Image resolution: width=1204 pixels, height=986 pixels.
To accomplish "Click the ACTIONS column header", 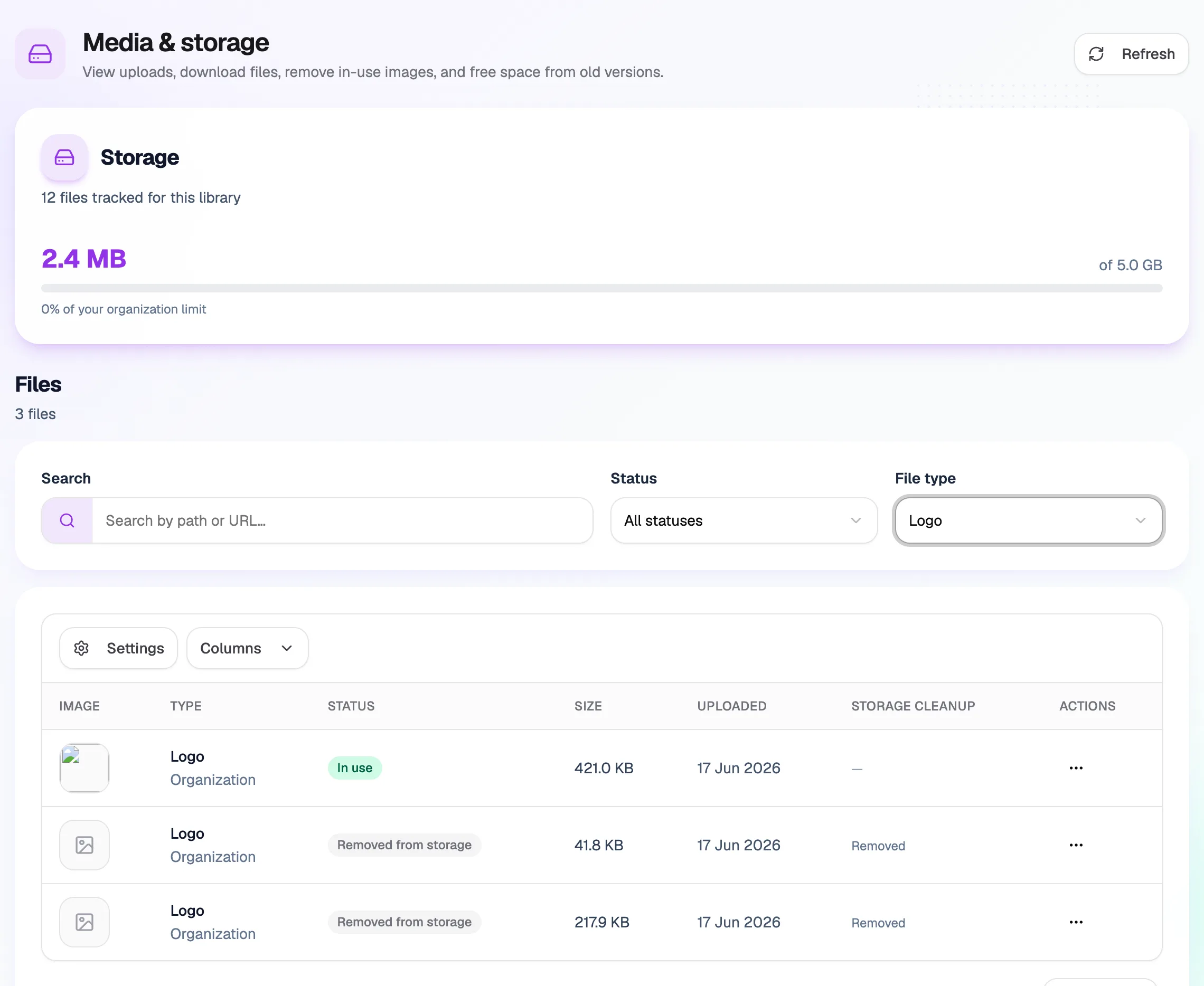I will coord(1087,706).
